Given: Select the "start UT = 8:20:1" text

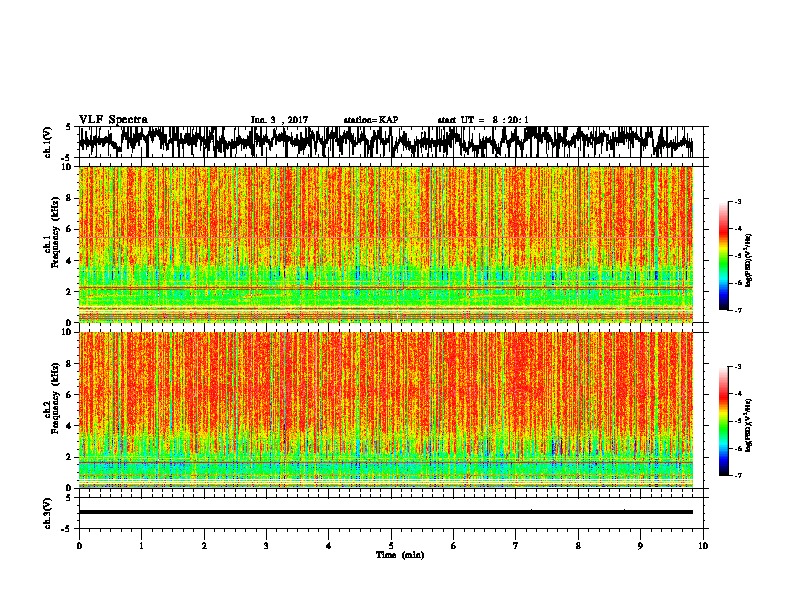Looking at the screenshot, I should [482, 120].
